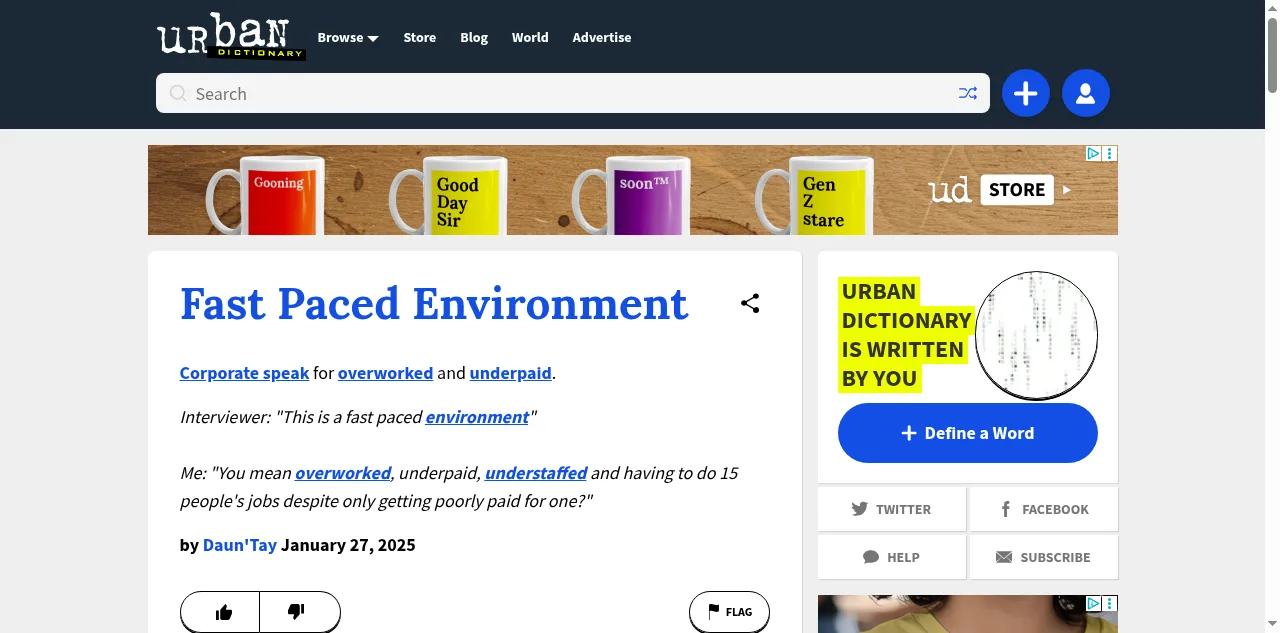Expand the Browse dropdown menu
Screen dimensions: 1280x633
tap(347, 38)
